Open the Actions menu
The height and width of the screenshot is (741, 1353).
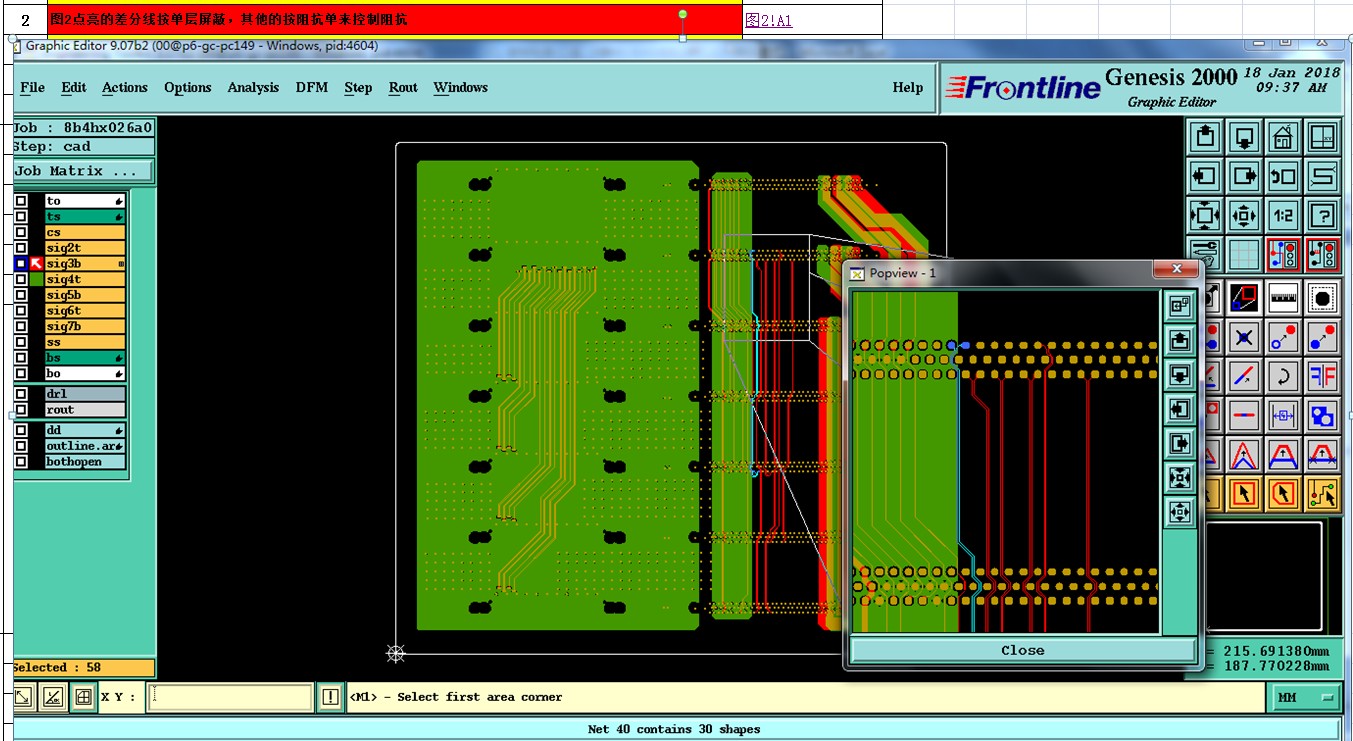click(125, 88)
